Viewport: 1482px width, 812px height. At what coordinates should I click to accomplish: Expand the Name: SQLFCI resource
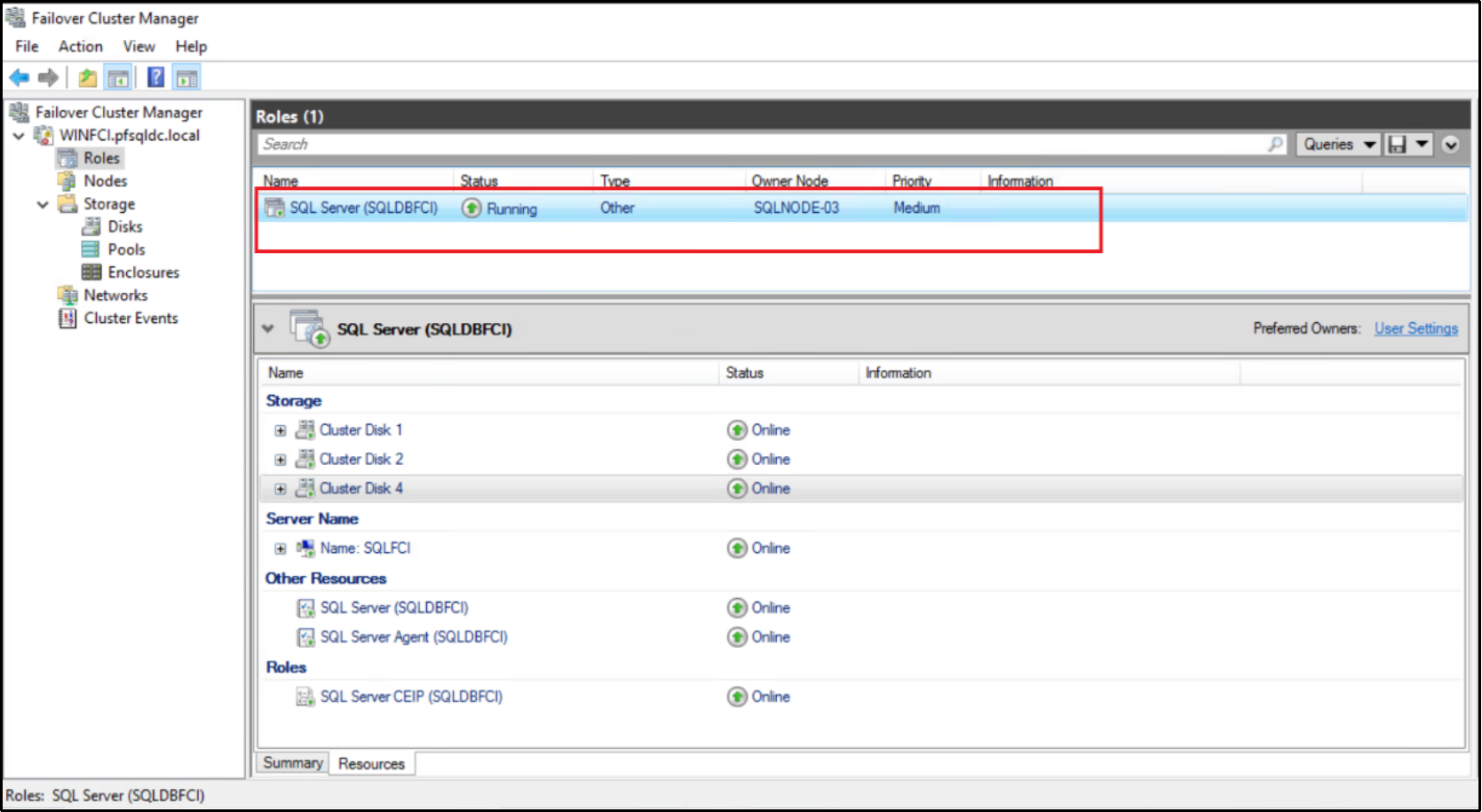[281, 548]
